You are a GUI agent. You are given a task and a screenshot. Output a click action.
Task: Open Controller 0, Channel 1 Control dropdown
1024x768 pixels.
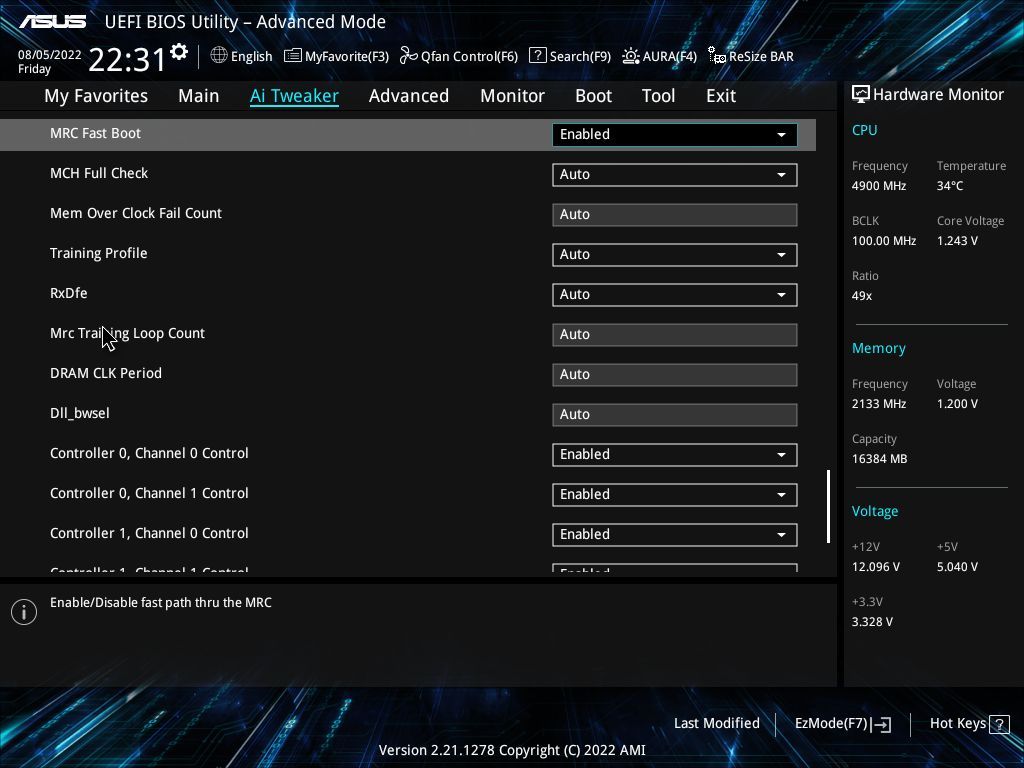675,494
